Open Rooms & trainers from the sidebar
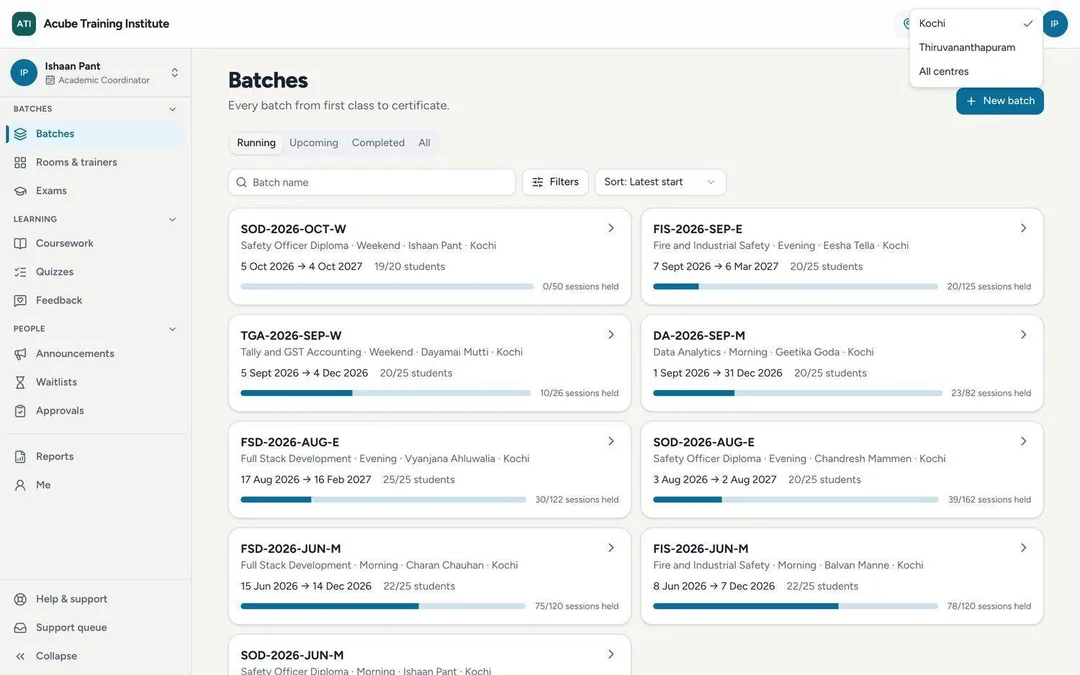 click(95, 162)
